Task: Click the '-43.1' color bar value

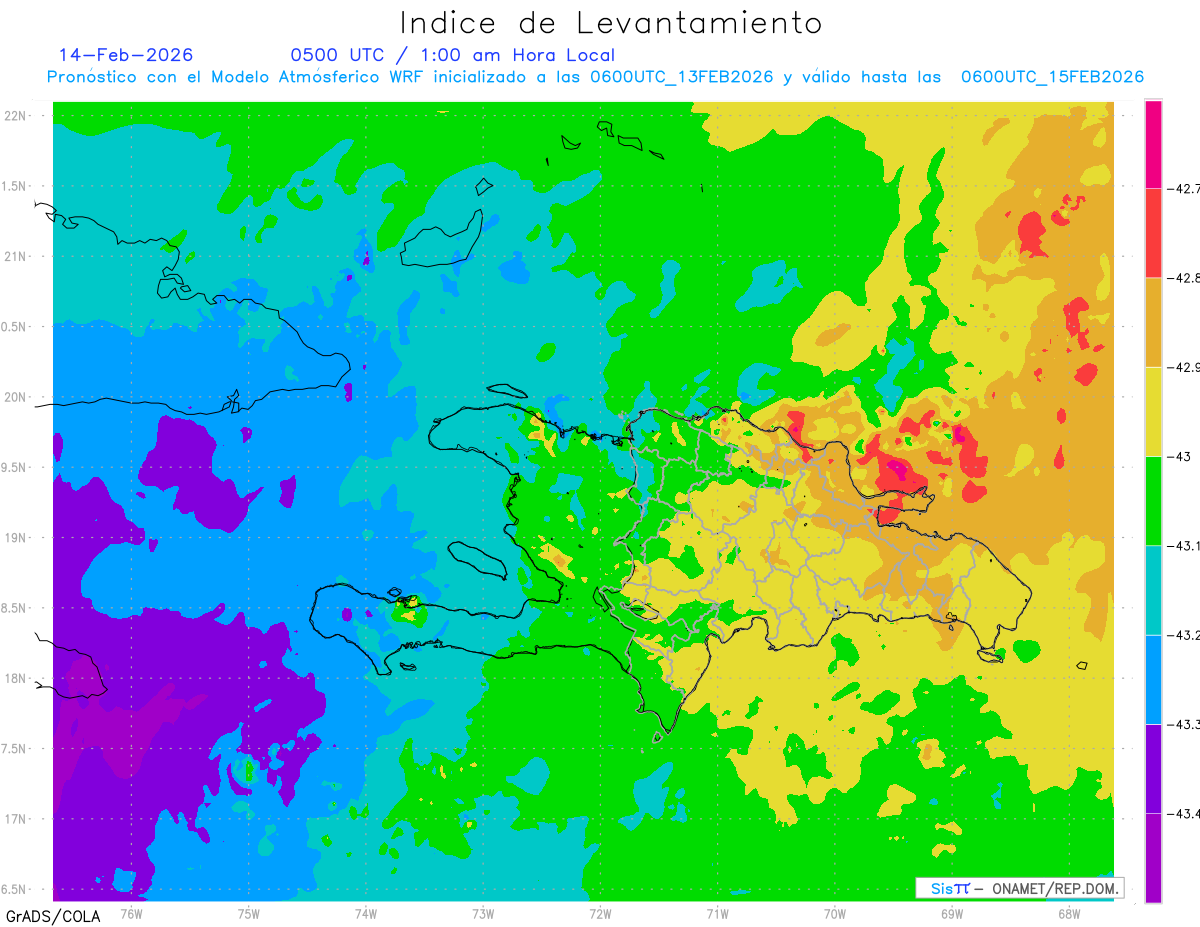Action: click(1184, 545)
